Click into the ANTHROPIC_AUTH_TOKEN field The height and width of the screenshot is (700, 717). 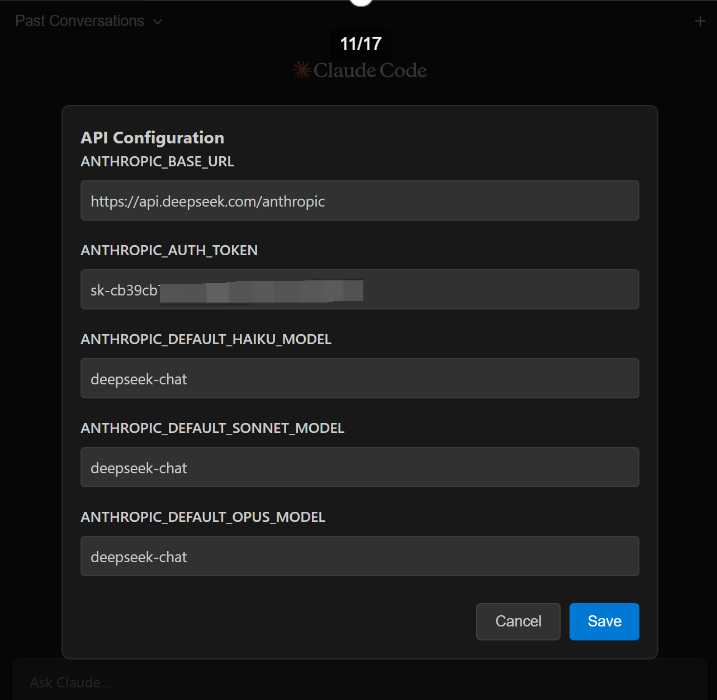click(x=359, y=290)
